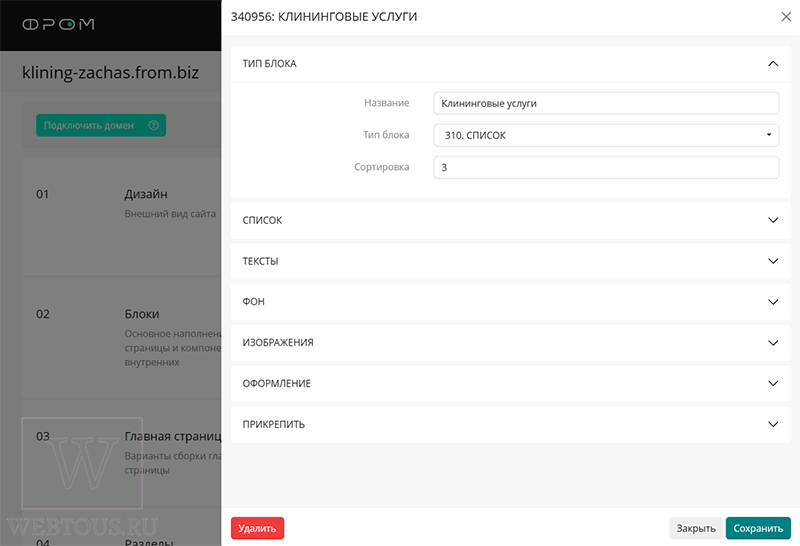
Task: Expand the ФОН section
Action: pyautogui.click(x=511, y=302)
